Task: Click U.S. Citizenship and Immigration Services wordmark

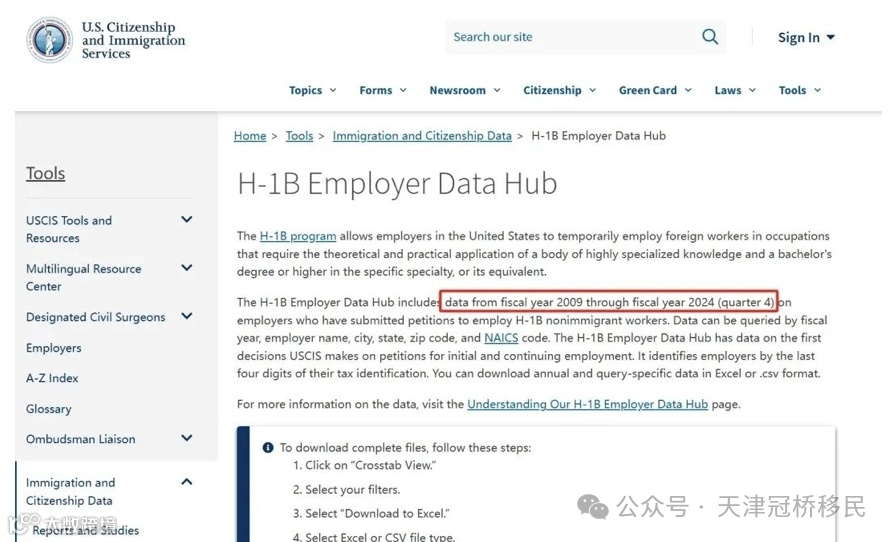Action: [133, 40]
